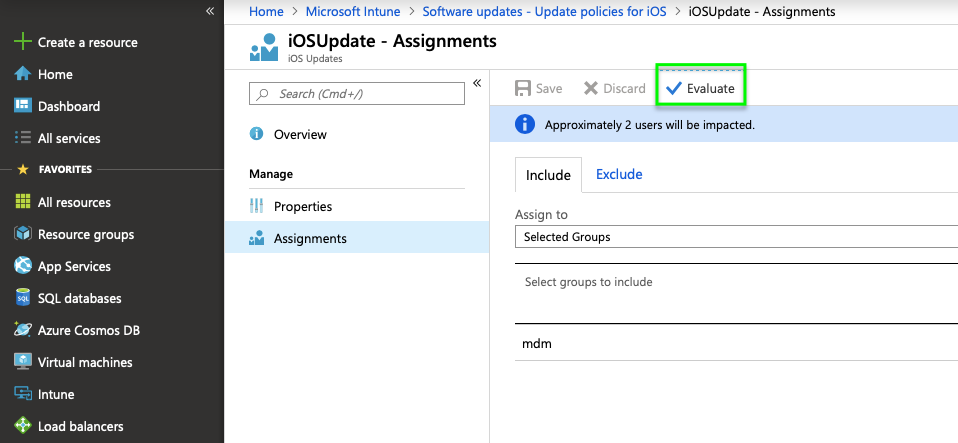
Task: Open Create a resource
Action: [87, 42]
